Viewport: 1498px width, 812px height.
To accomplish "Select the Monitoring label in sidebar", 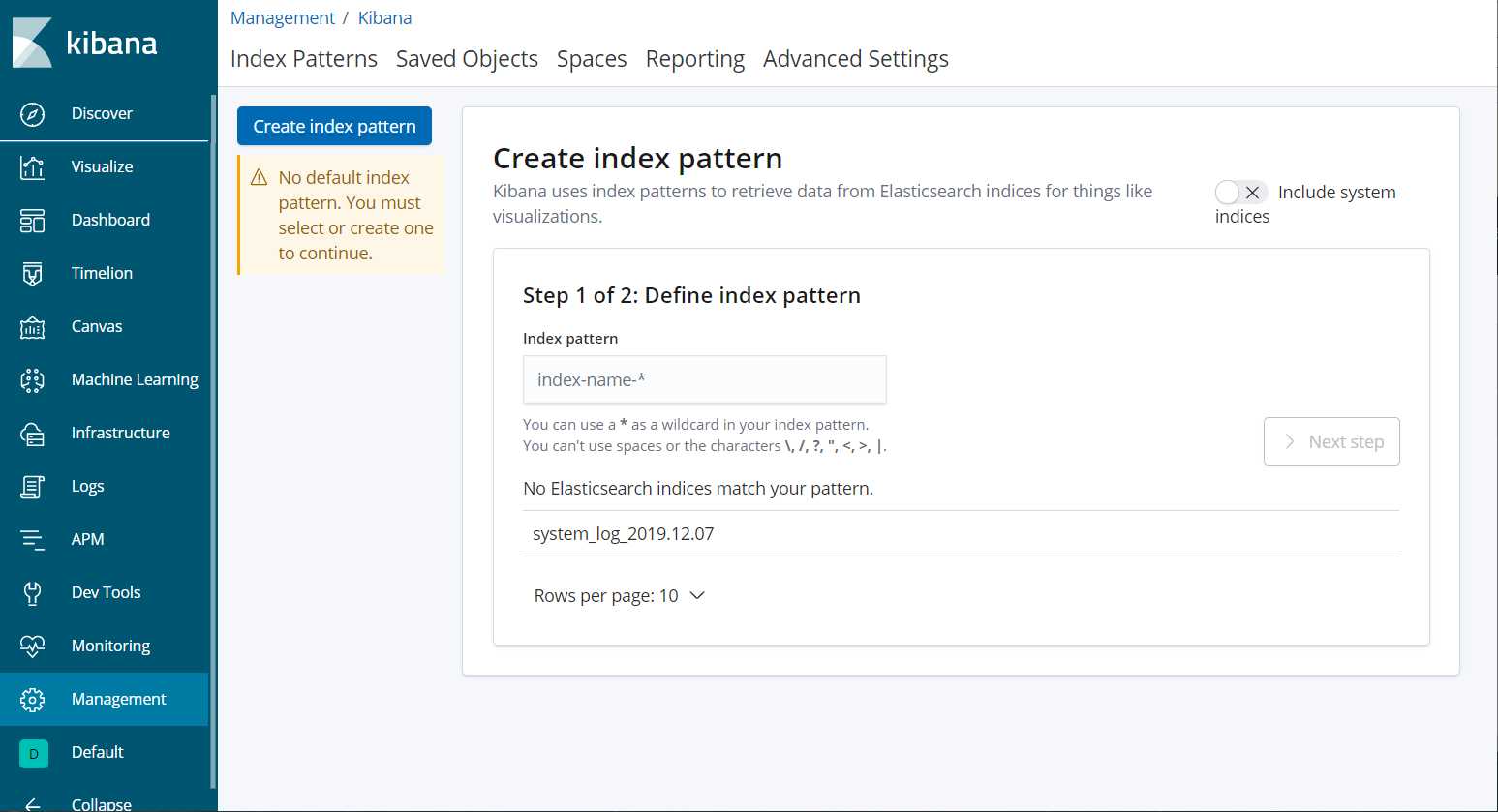I will coord(110,646).
